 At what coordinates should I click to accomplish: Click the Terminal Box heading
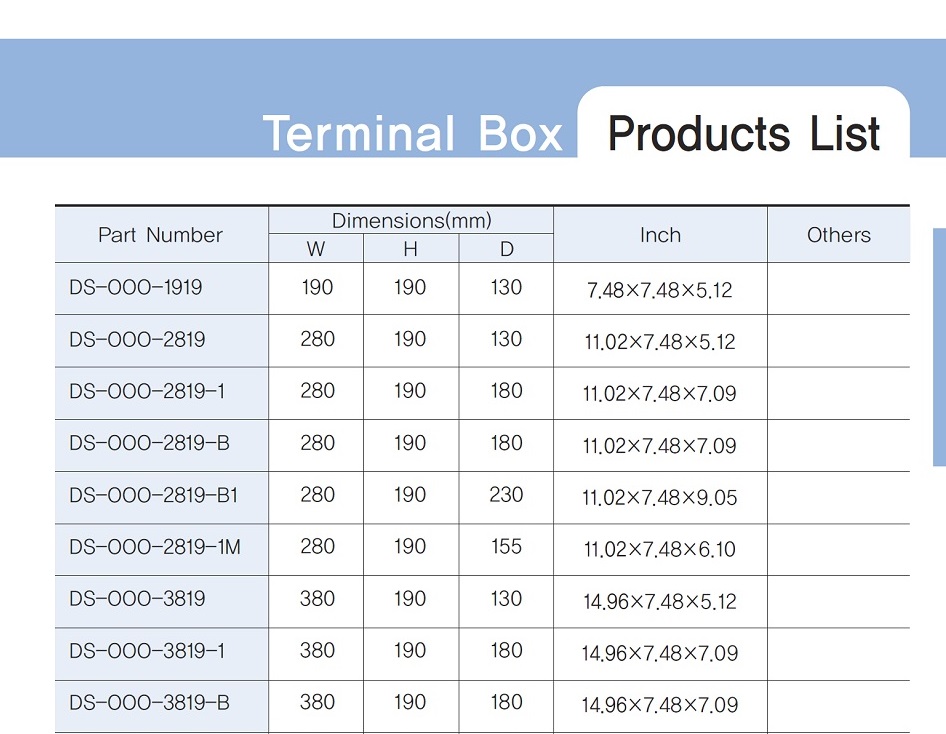pyautogui.click(x=413, y=134)
